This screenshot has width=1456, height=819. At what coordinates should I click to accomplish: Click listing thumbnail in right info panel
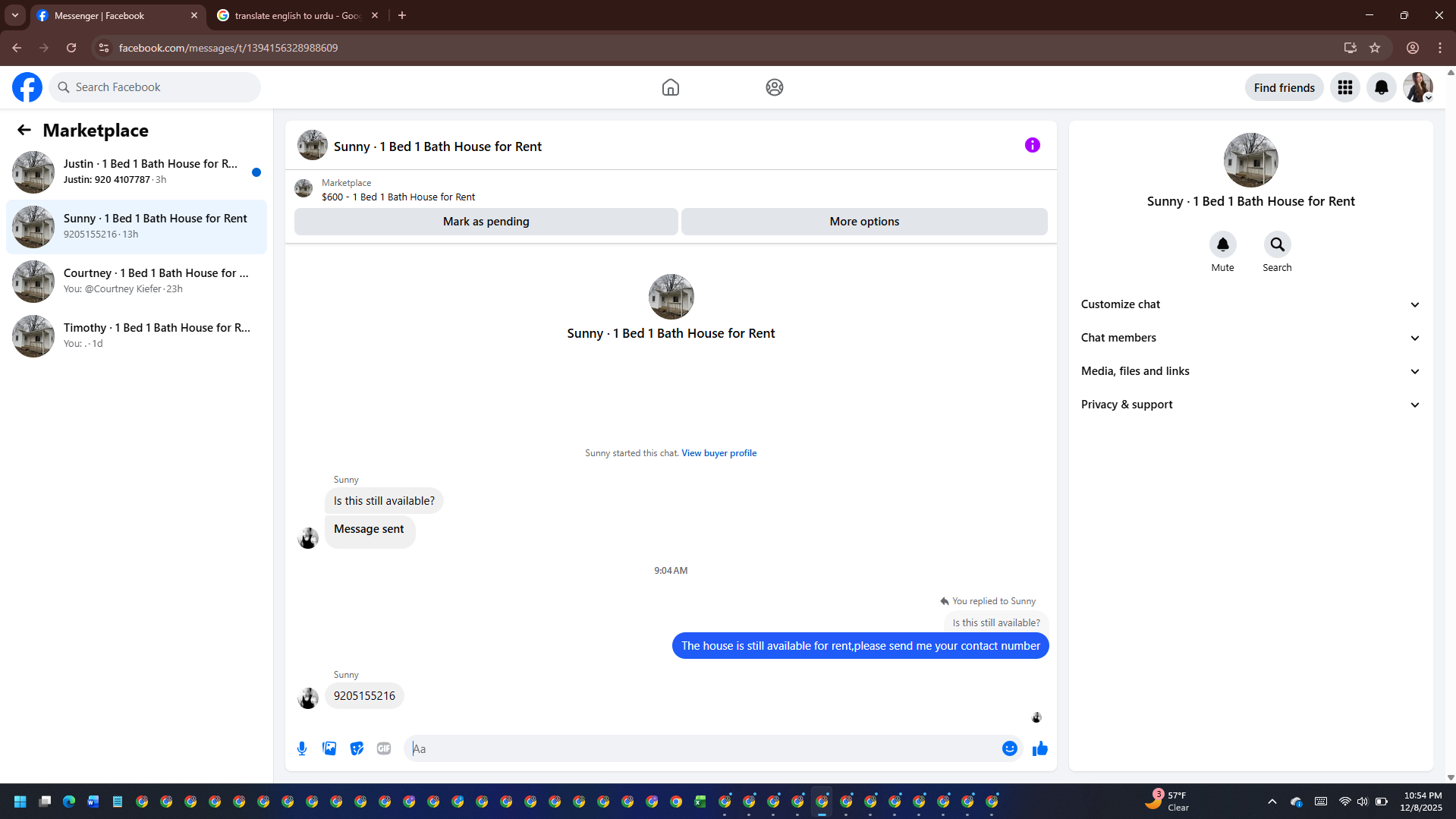tap(1250, 160)
